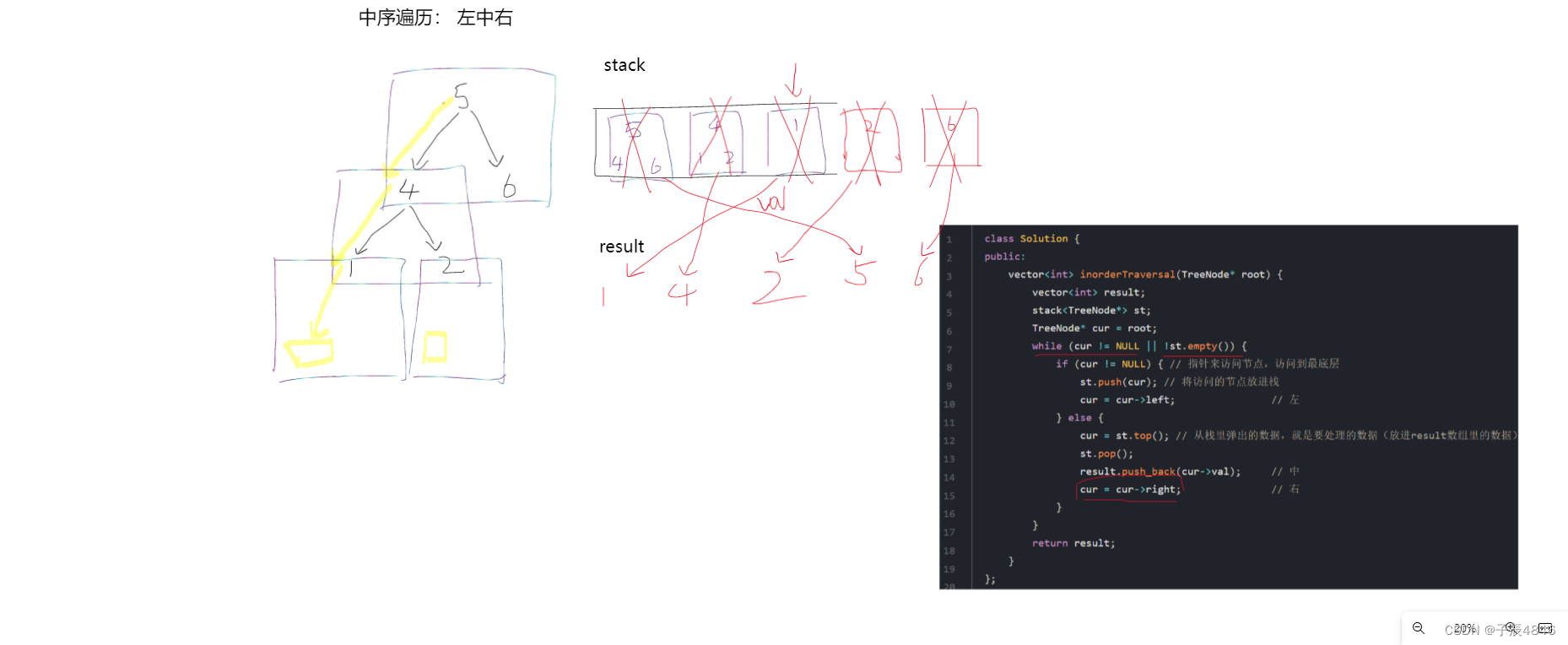Select the inorderTraversal code screenshot image
The height and width of the screenshot is (645, 1568).
tap(1229, 407)
